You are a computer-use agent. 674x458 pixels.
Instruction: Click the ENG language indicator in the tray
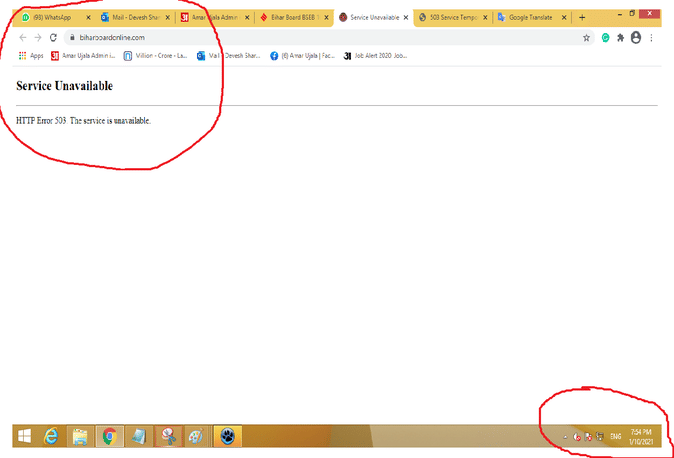coord(617,437)
